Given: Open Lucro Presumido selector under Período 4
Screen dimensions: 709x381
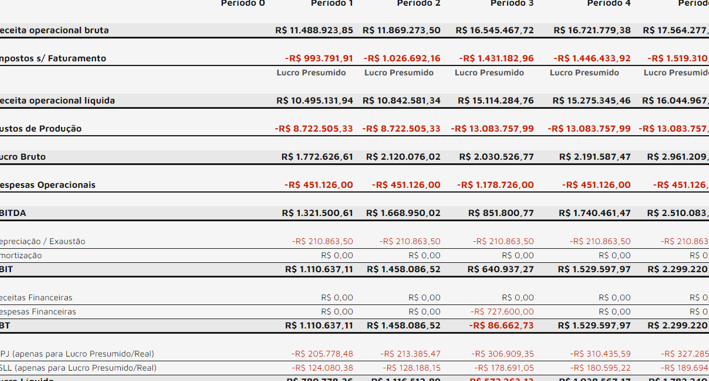Looking at the screenshot, I should click(x=584, y=73).
